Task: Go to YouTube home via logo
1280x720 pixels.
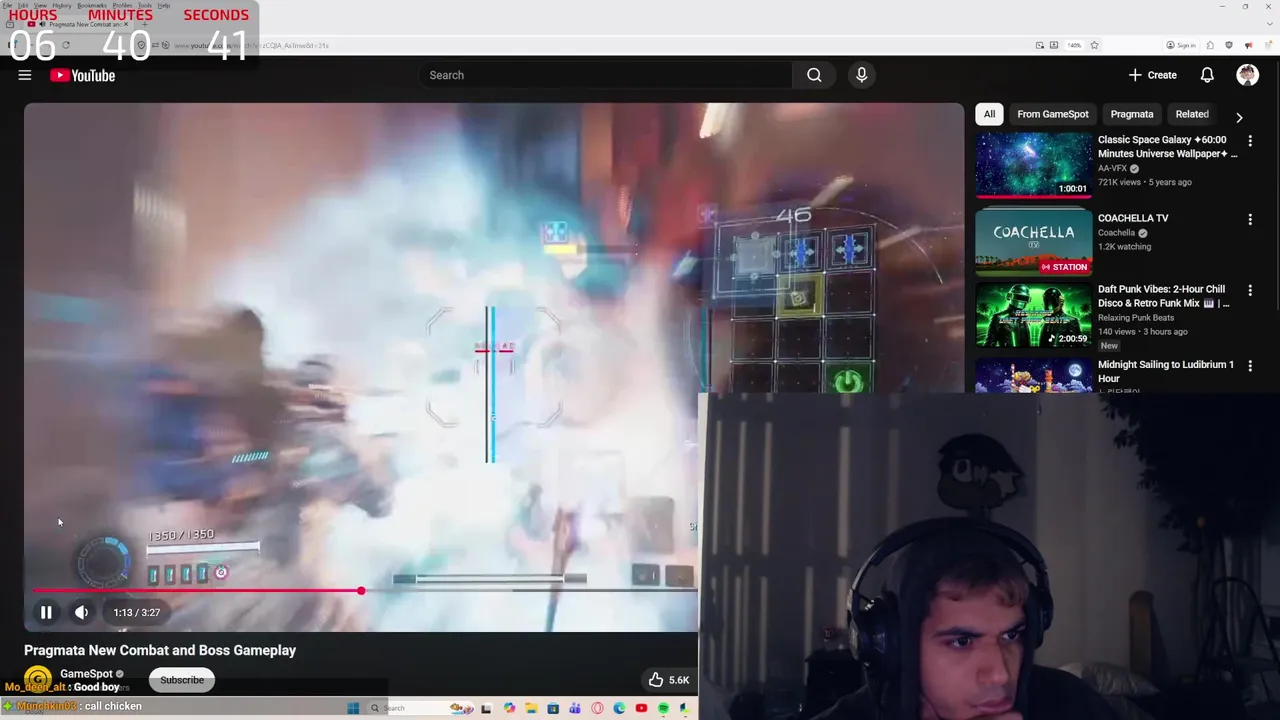Action: pyautogui.click(x=82, y=75)
